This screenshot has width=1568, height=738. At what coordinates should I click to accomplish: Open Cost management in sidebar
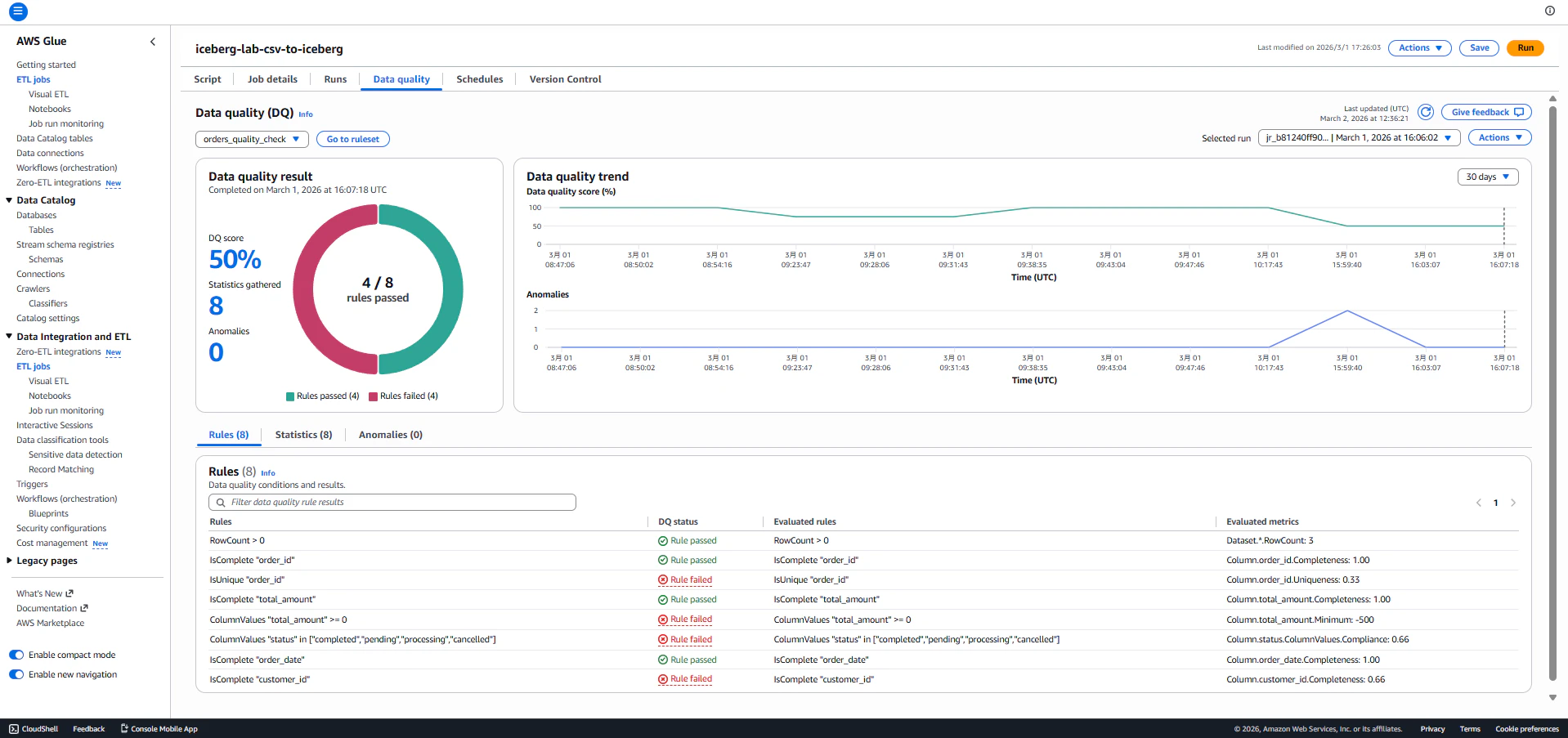(52, 543)
